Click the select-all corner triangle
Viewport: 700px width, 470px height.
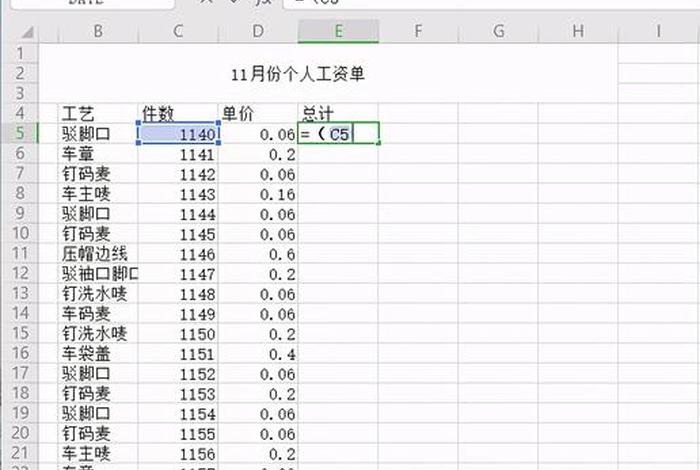tap(28, 32)
